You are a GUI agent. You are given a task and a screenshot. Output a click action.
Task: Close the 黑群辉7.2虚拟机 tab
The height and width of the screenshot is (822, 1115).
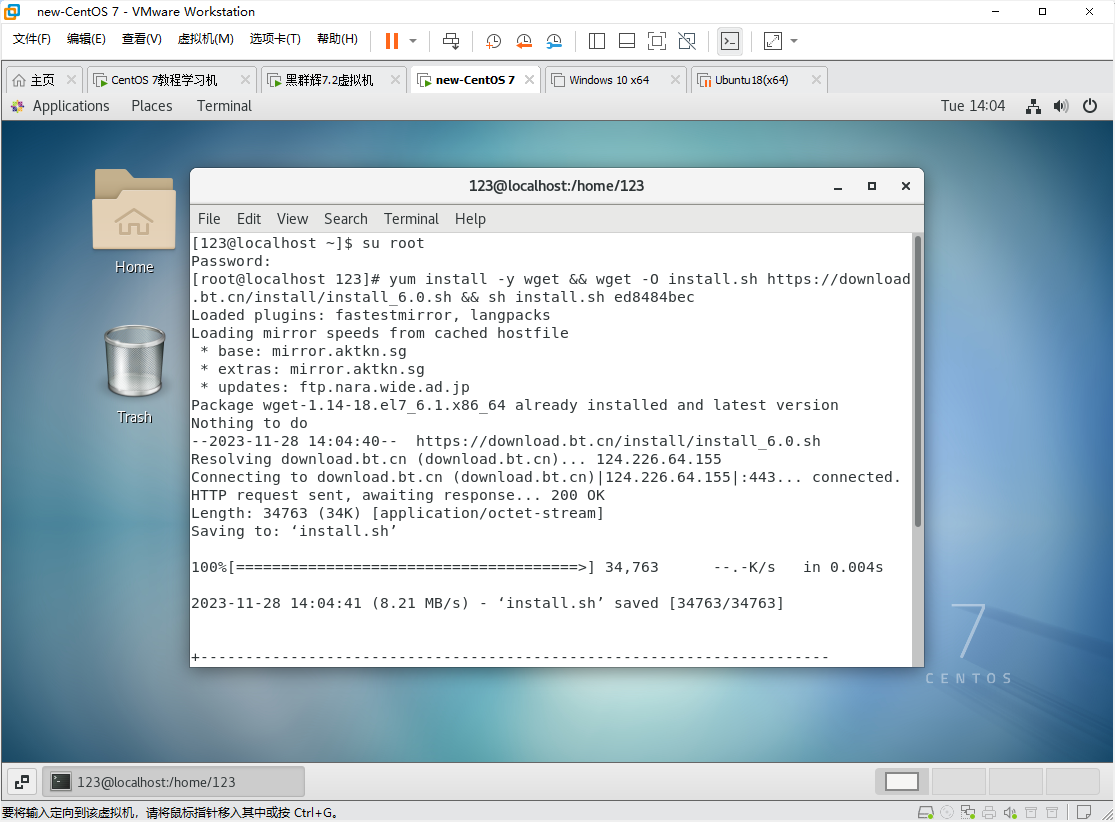[395, 80]
